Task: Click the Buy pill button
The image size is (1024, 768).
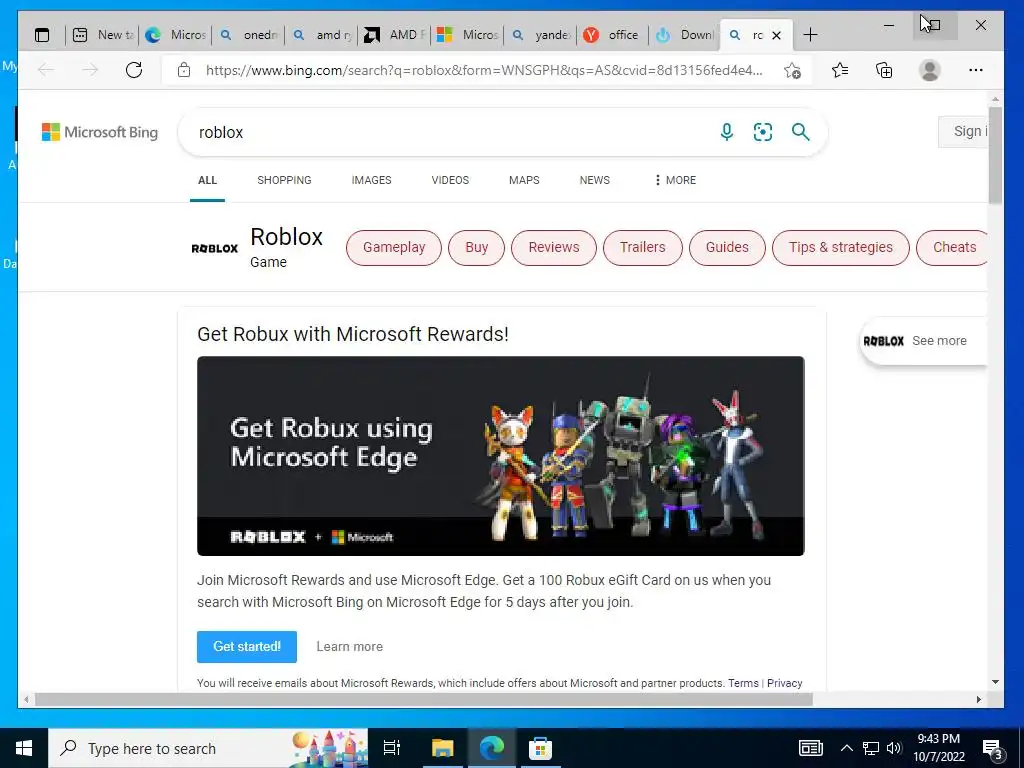Action: coord(476,248)
